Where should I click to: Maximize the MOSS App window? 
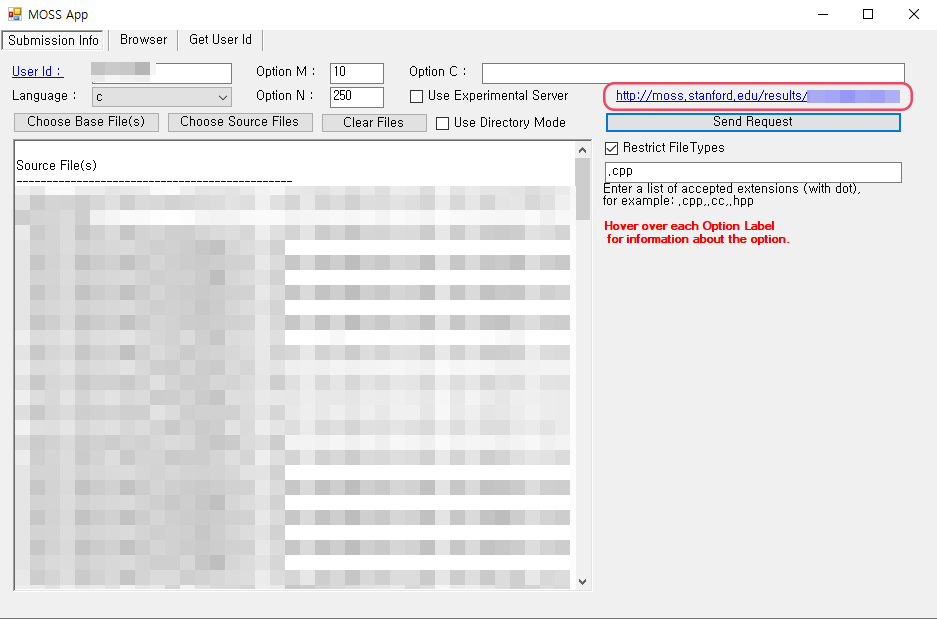(868, 14)
